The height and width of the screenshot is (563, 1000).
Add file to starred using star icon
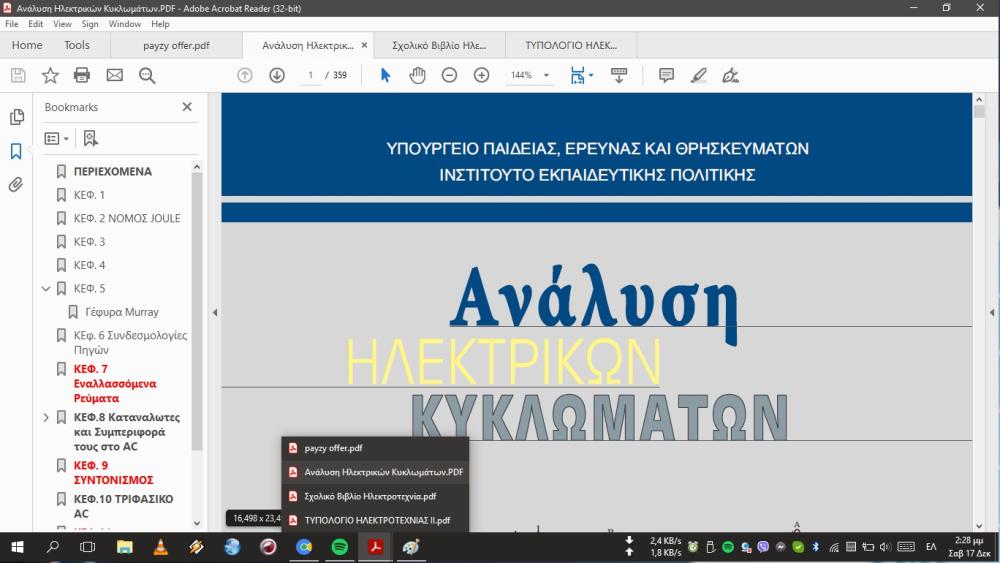pos(50,75)
